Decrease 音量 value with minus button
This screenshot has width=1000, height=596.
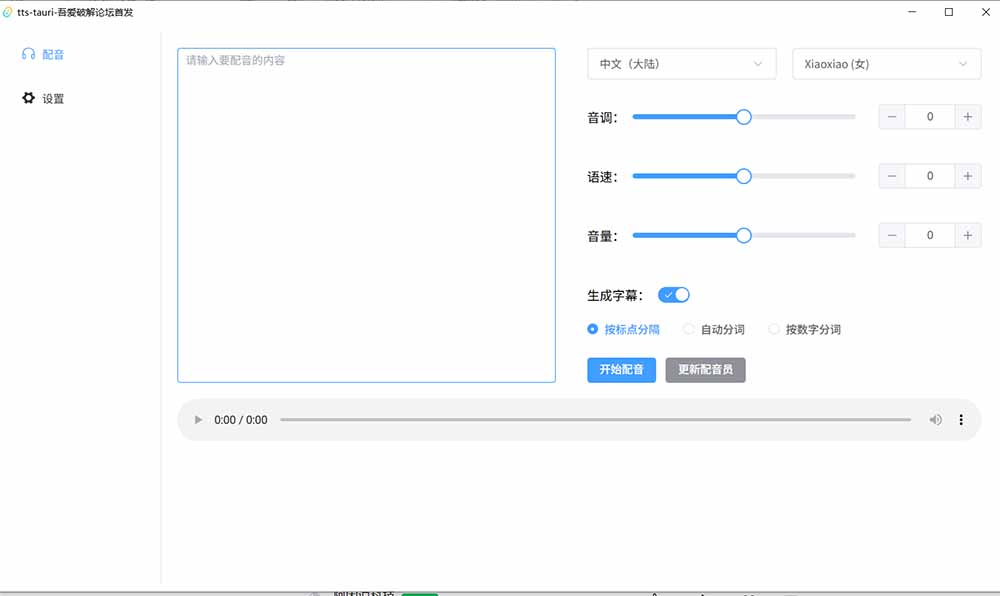pyautogui.click(x=892, y=235)
